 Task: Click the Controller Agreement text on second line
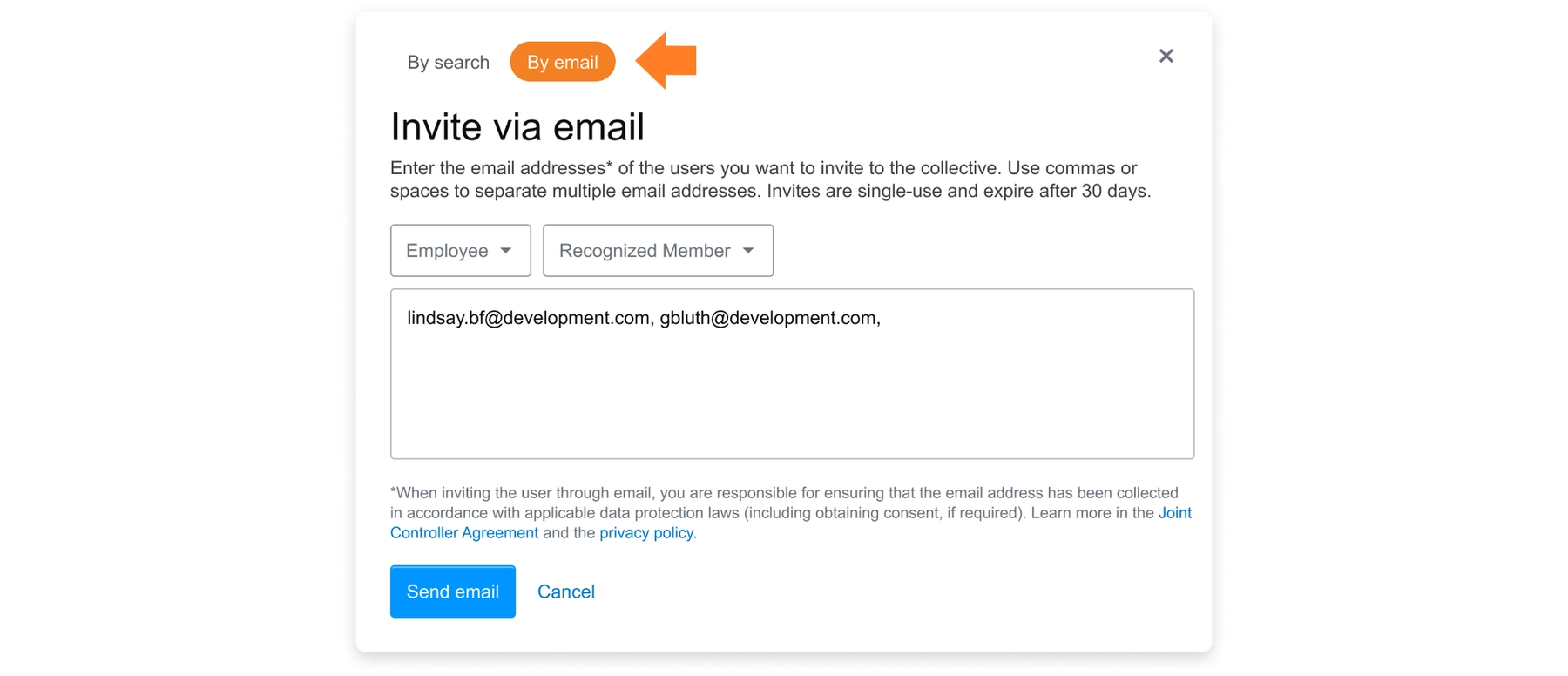[464, 533]
